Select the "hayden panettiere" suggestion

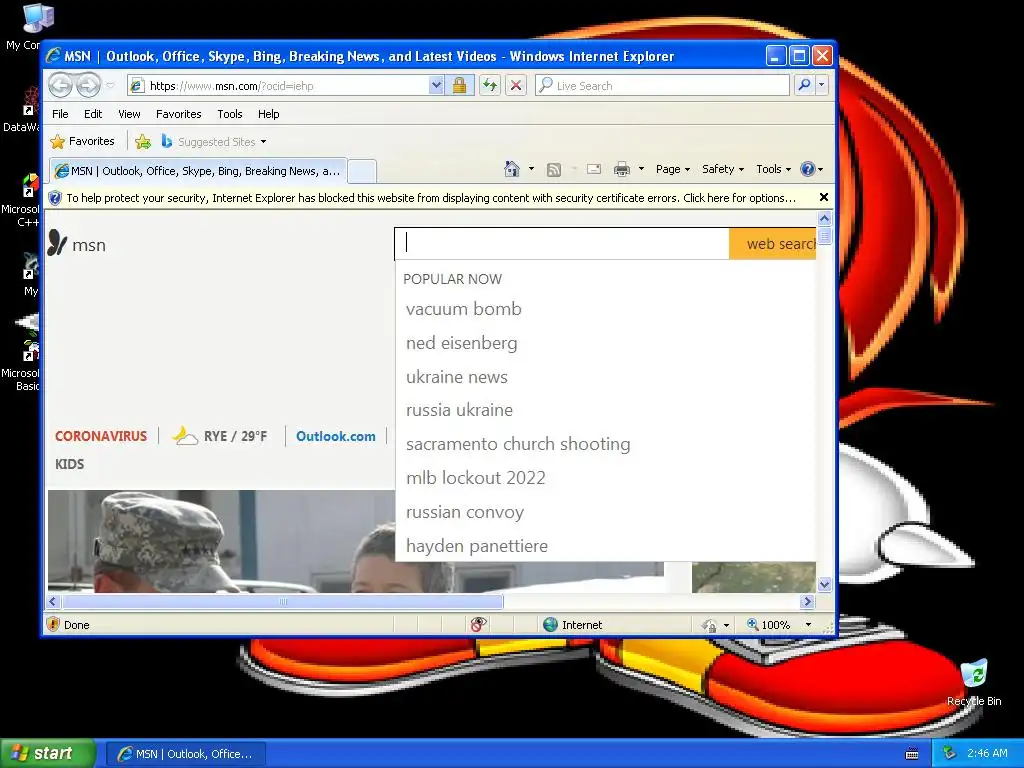[477, 546]
